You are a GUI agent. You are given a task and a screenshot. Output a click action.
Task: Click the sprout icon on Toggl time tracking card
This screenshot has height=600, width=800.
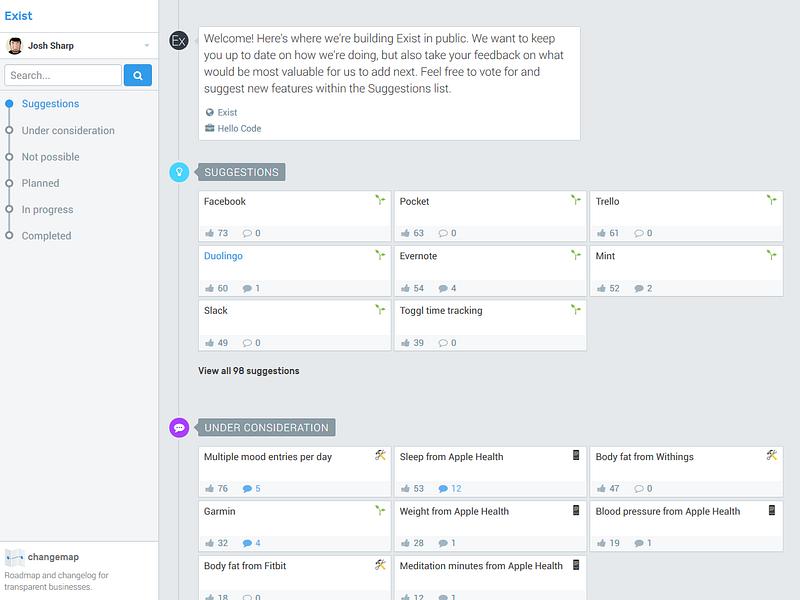pyautogui.click(x=576, y=309)
